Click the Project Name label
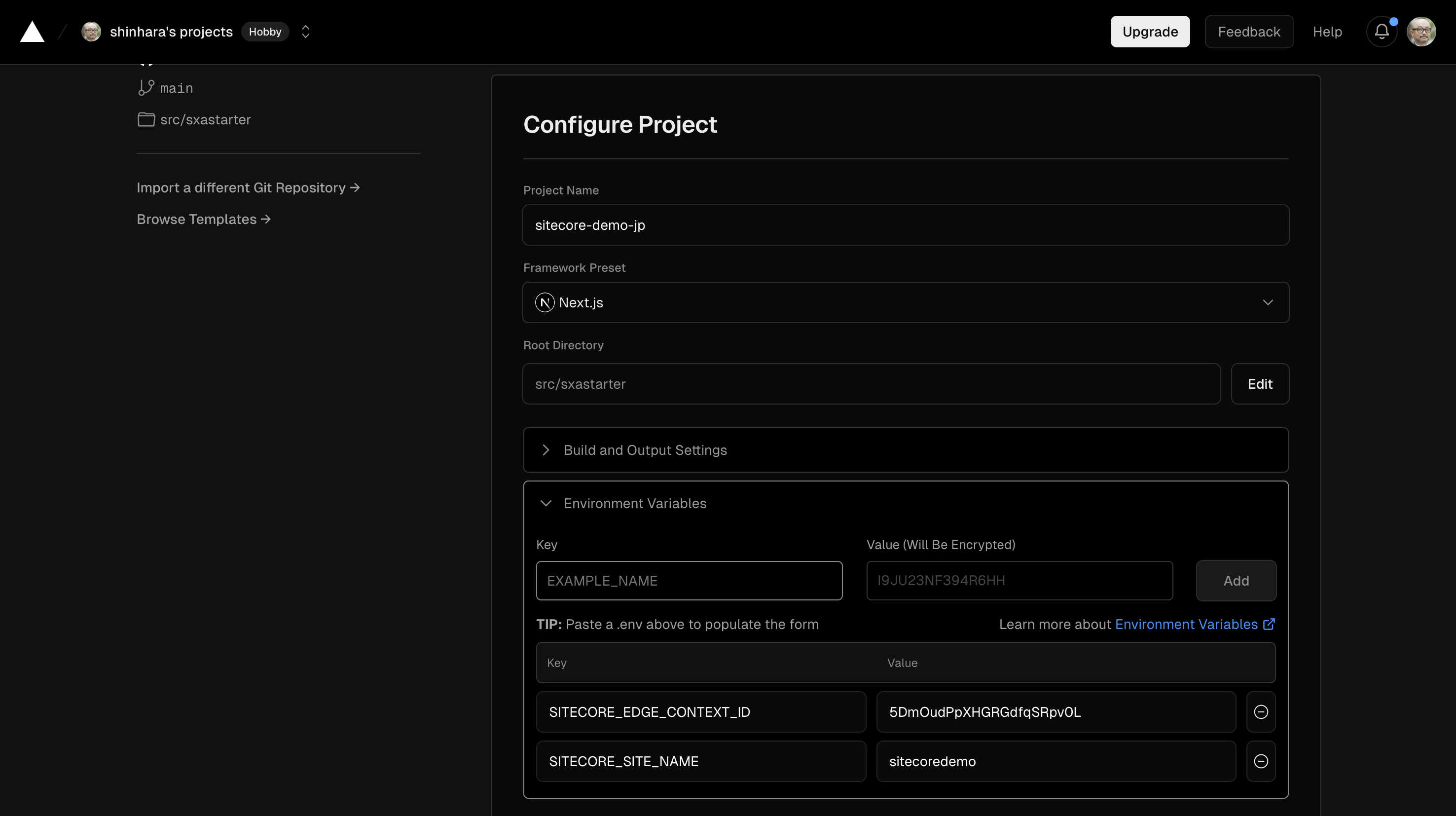Viewport: 1456px width, 816px height. (x=561, y=190)
